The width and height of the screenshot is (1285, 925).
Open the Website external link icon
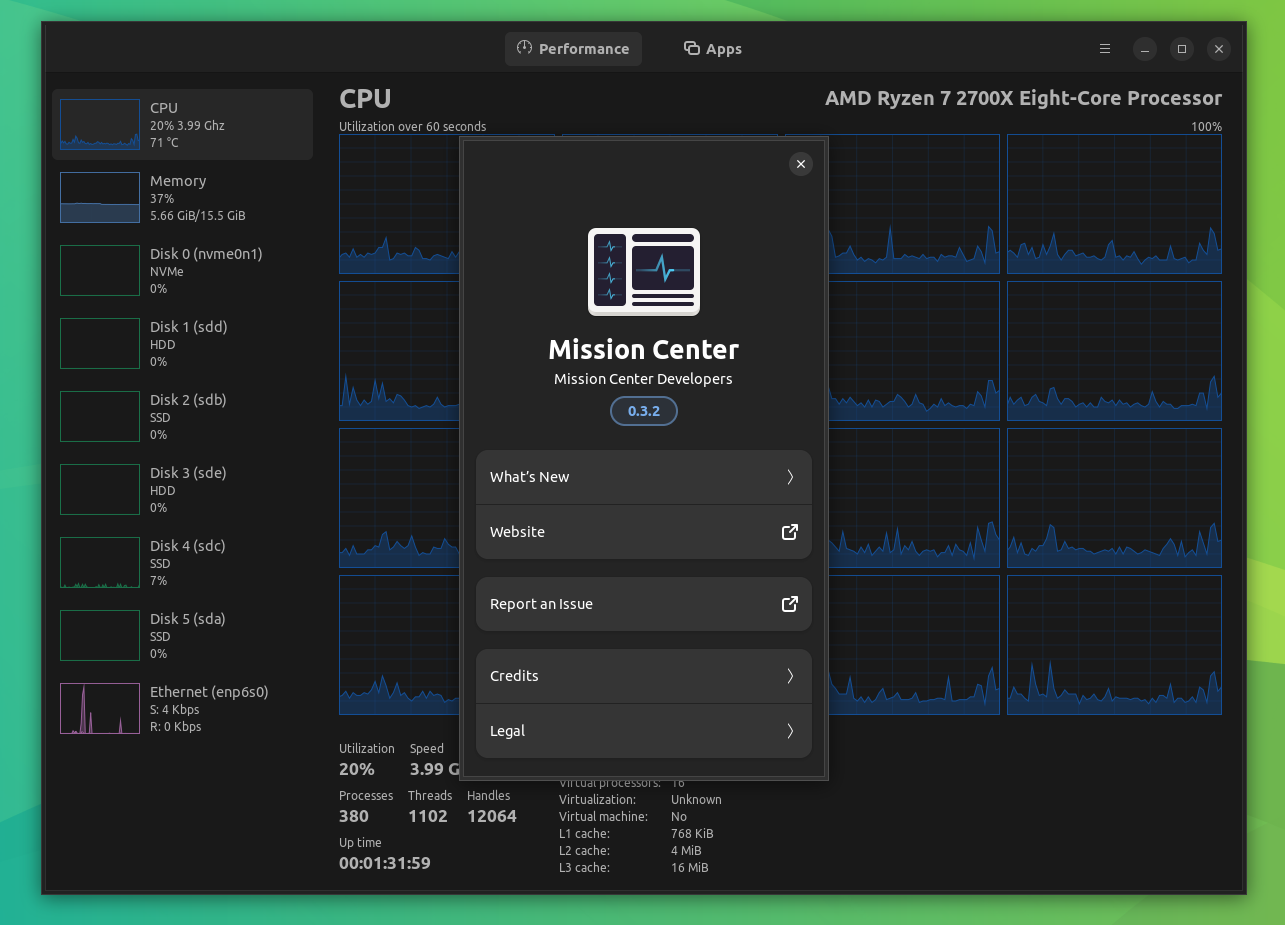pyautogui.click(x=789, y=532)
